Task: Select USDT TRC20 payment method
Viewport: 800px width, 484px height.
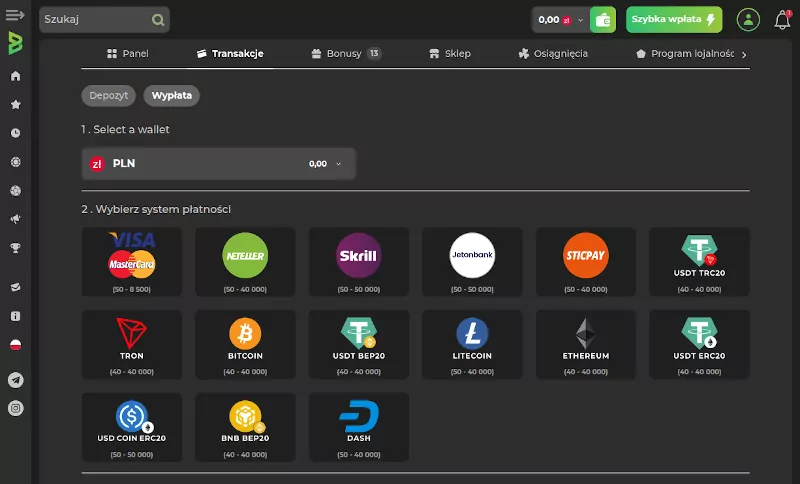Action: coord(699,262)
